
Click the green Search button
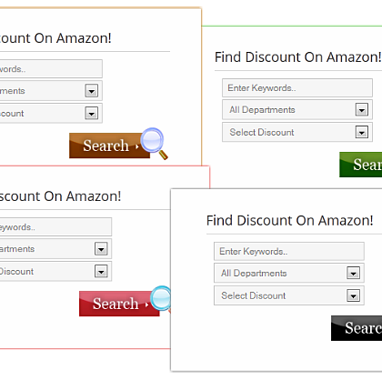[361, 165]
